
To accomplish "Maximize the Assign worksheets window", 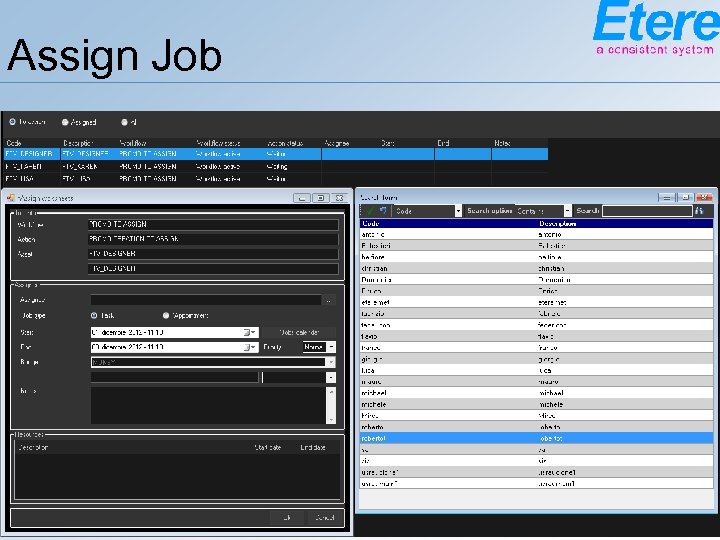I will coord(321,198).
